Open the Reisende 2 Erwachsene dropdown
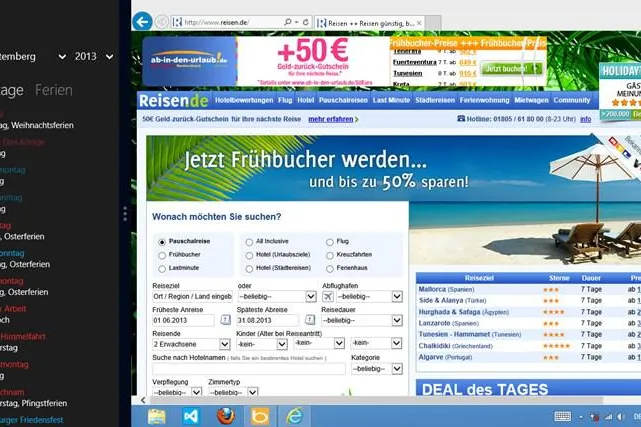The image size is (641, 427). pos(191,344)
